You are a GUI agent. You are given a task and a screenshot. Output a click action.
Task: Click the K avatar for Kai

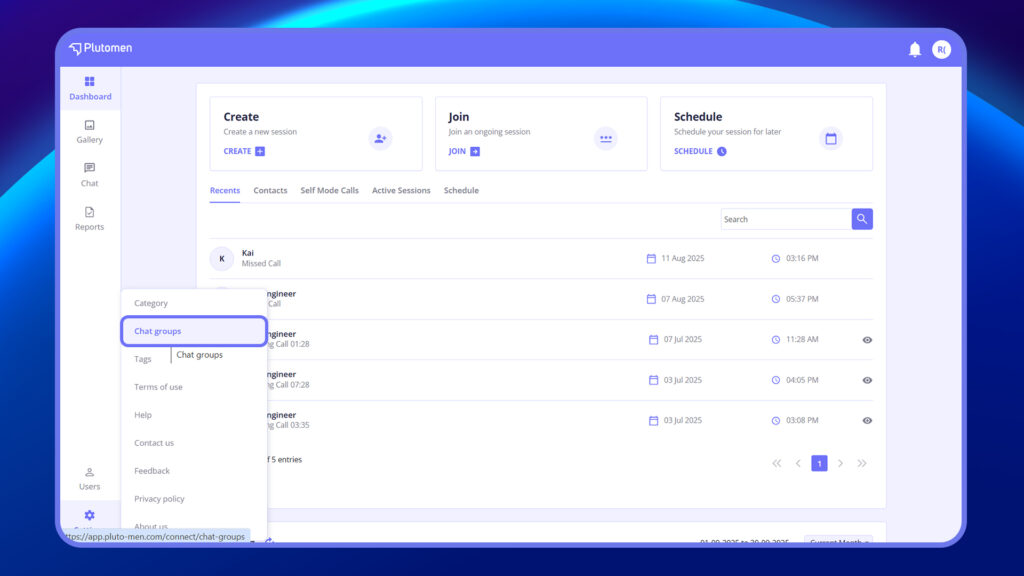[222, 259]
